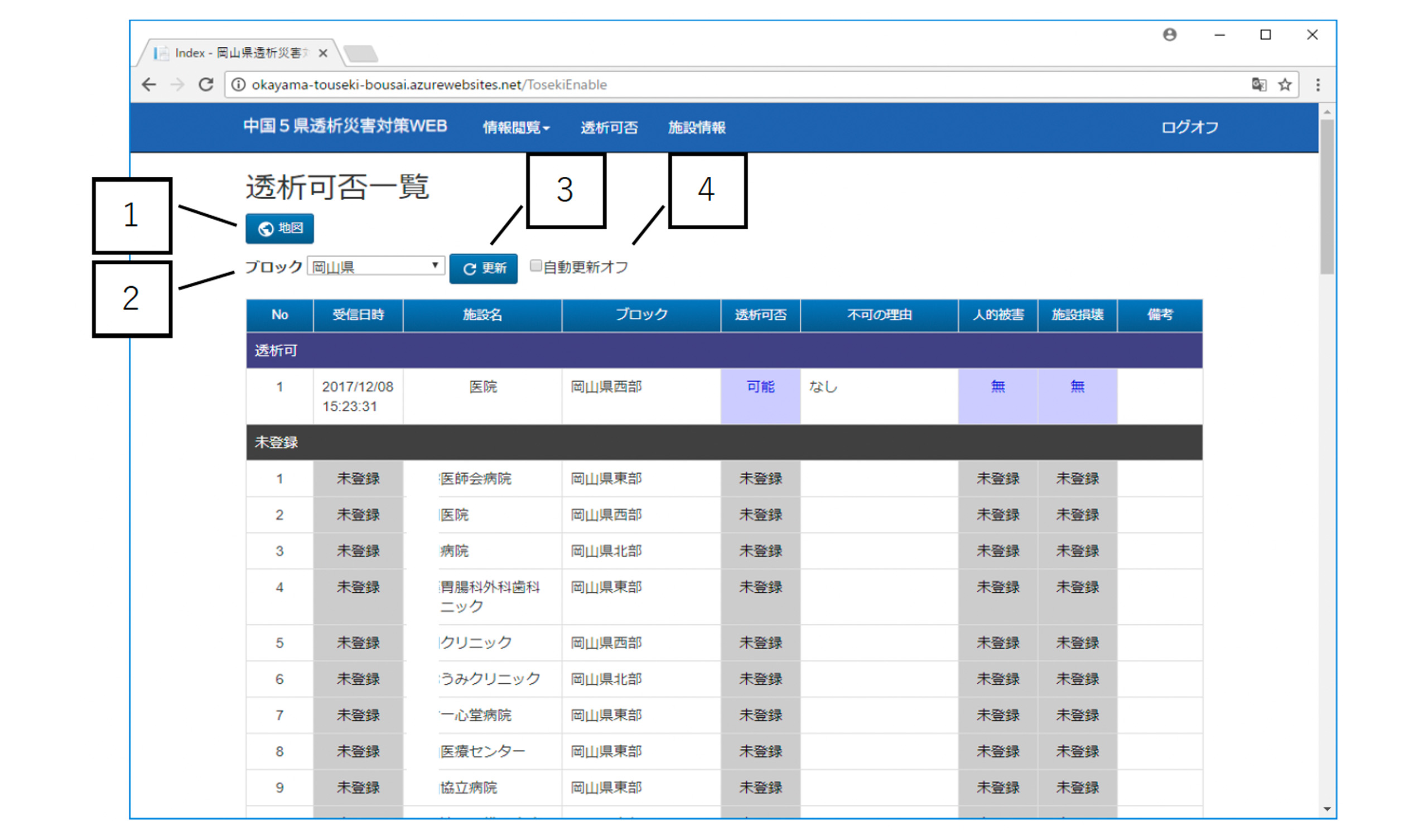The height and width of the screenshot is (840, 1428).
Task: Click the site info icon in the address bar
Action: coord(239,85)
